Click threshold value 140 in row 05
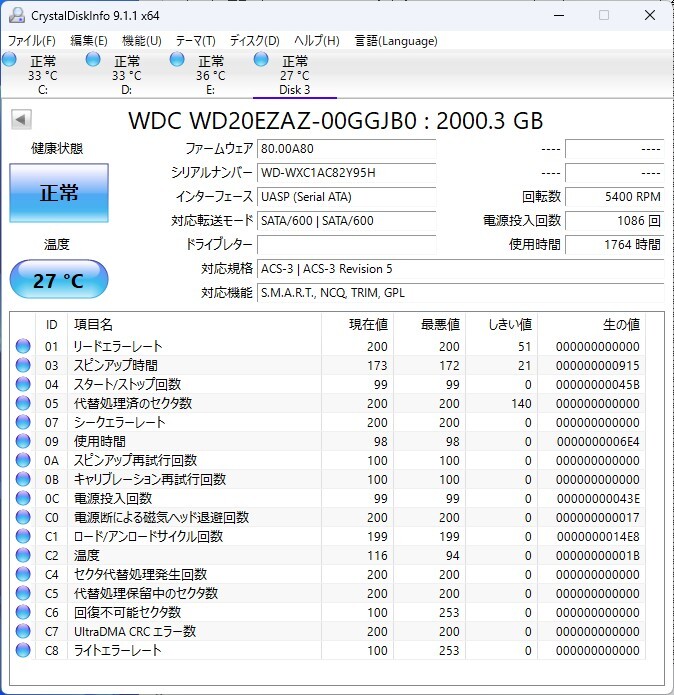The height and width of the screenshot is (695, 674). point(521,404)
